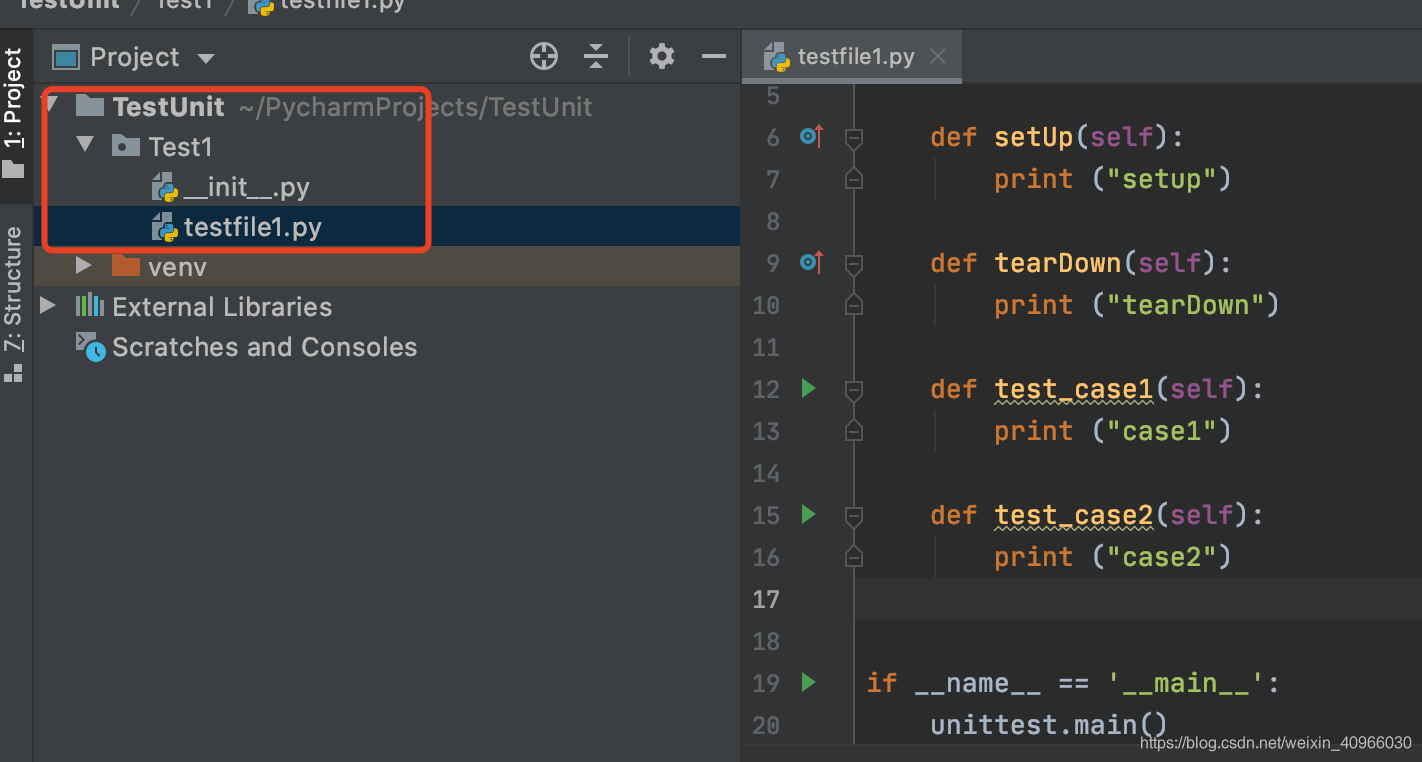Screen dimensions: 1422x762
Task: Click the unittest.main() call
Action: click(x=1049, y=725)
